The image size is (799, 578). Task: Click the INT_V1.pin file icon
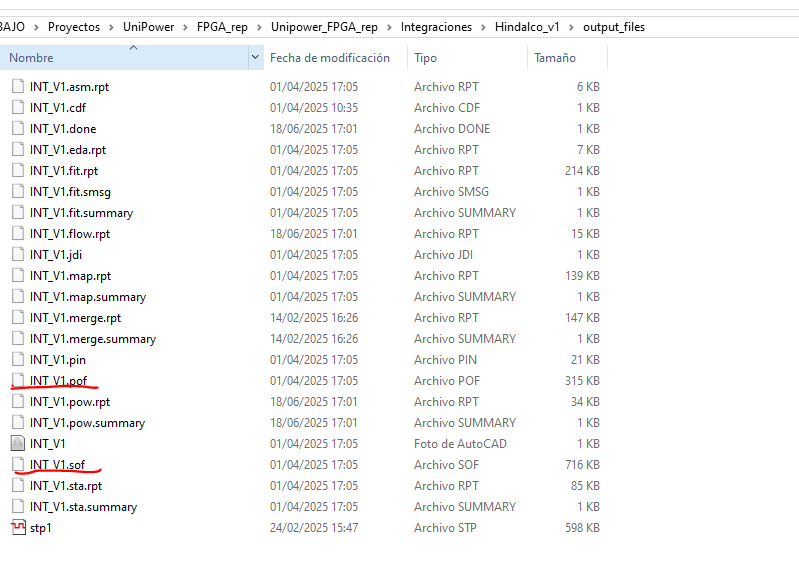tap(18, 359)
